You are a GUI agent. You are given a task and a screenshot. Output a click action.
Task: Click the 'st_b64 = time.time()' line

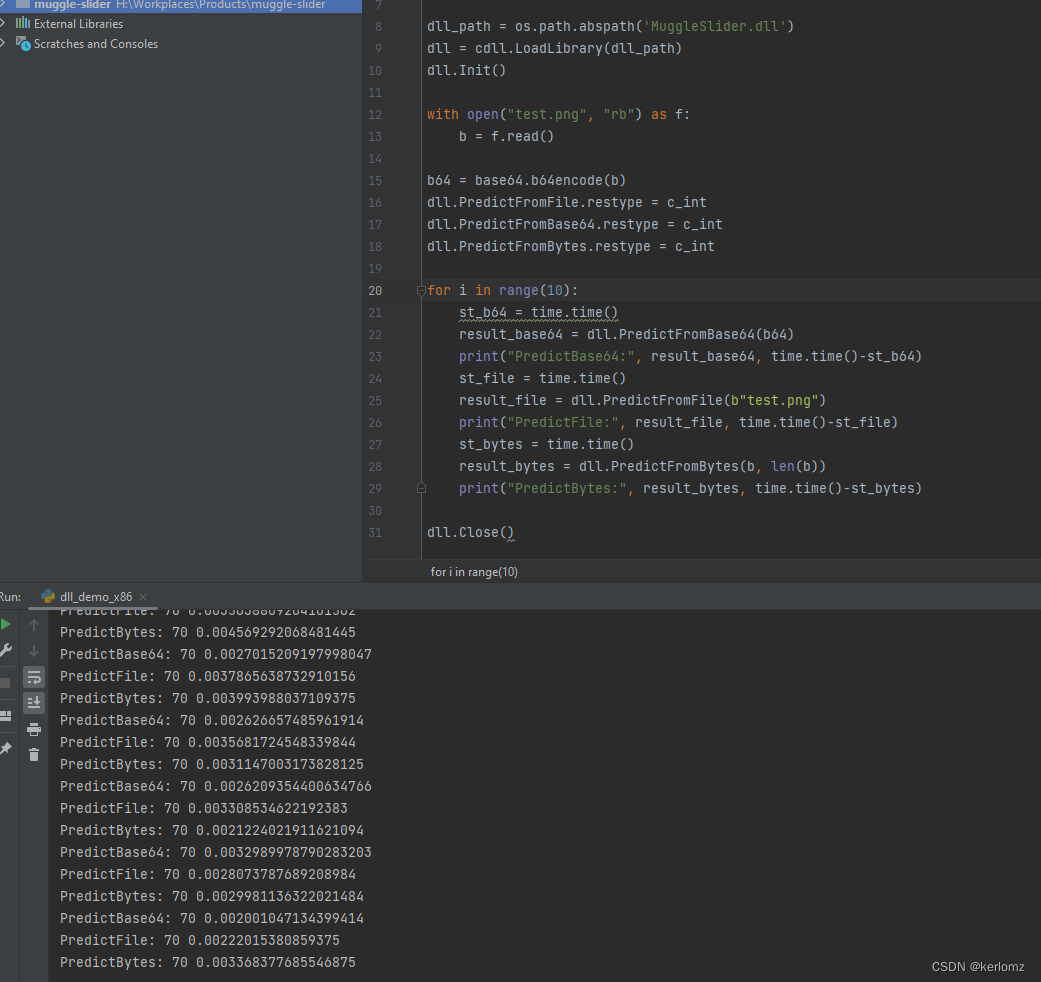(x=538, y=312)
